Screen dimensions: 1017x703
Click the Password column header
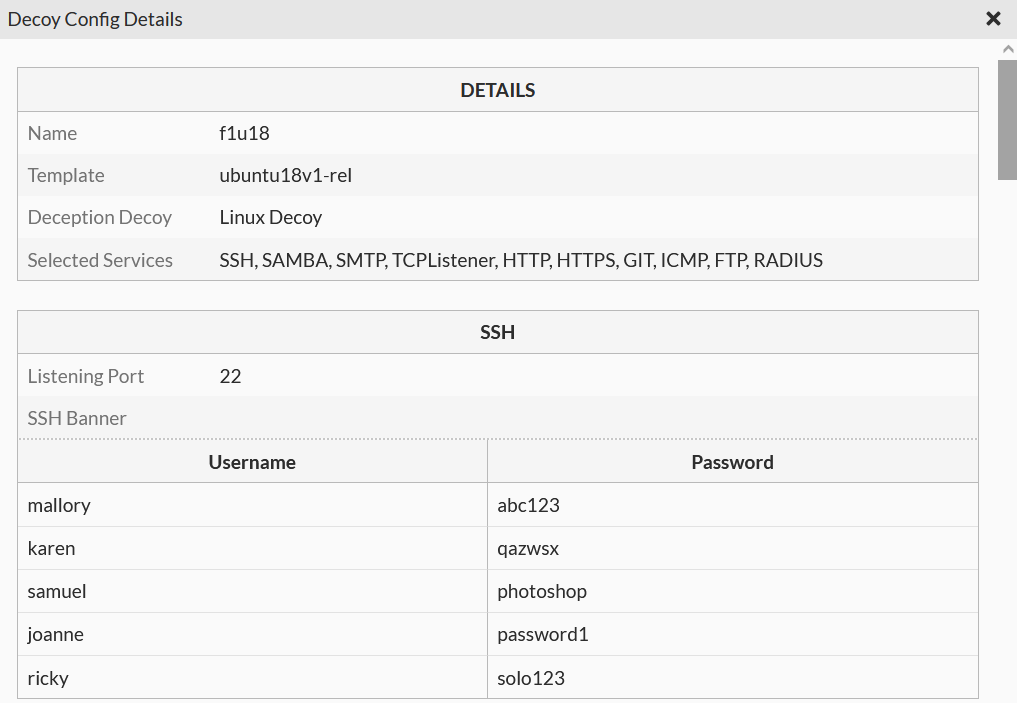click(732, 462)
